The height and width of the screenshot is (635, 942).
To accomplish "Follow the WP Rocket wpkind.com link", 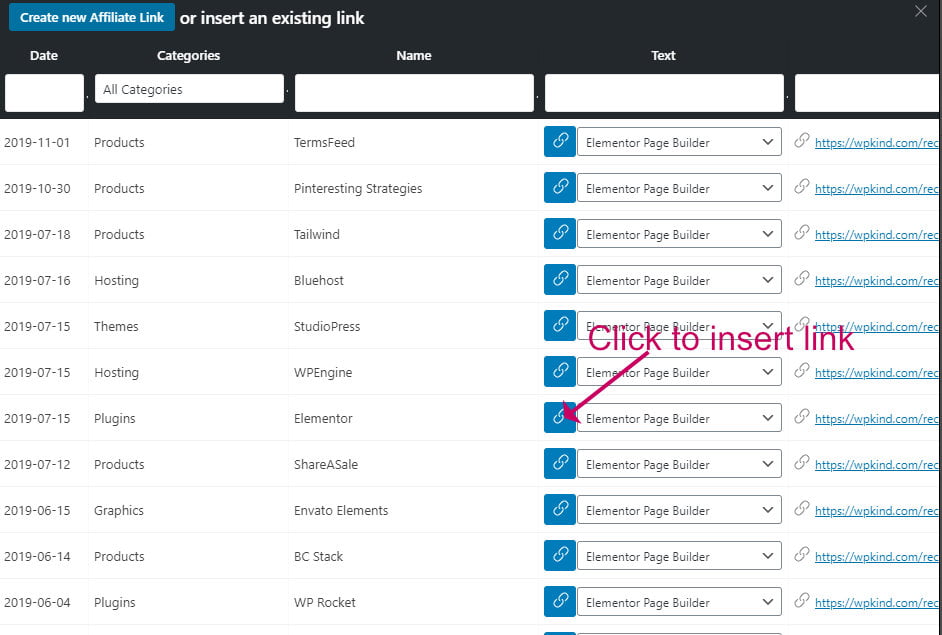I will pos(876,603).
